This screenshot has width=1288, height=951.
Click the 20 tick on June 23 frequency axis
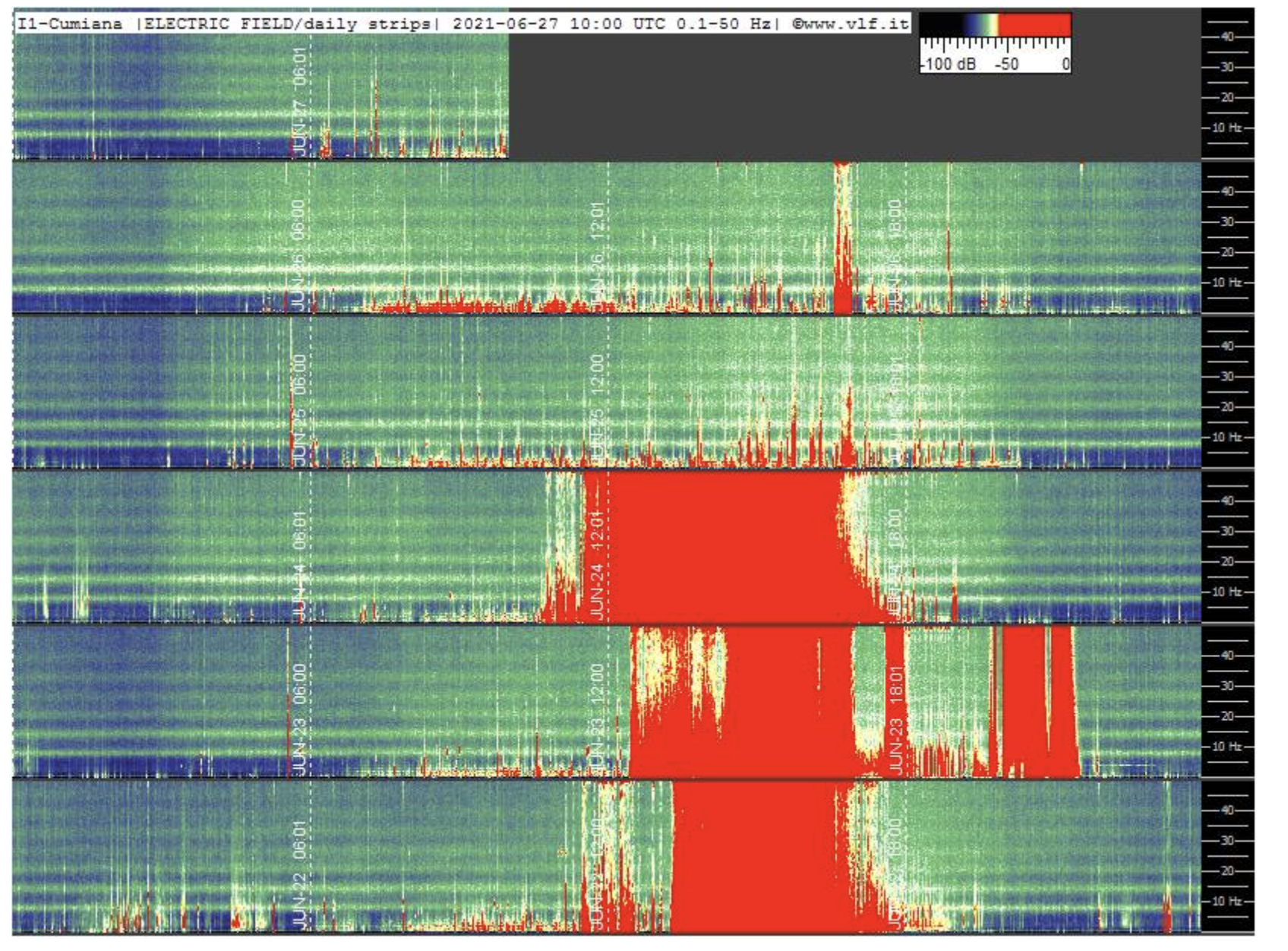pyautogui.click(x=1226, y=716)
